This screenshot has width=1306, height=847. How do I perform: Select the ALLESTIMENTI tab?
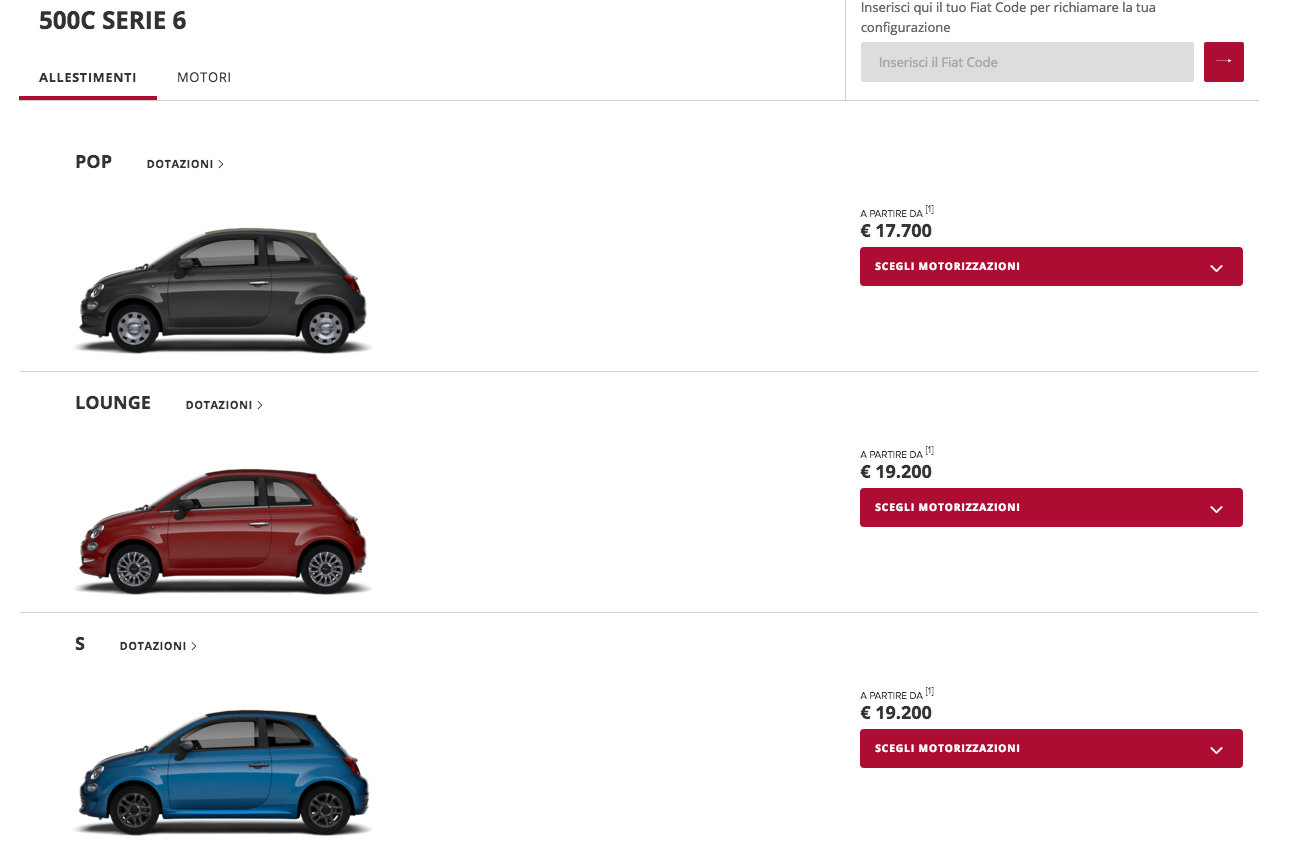click(88, 77)
